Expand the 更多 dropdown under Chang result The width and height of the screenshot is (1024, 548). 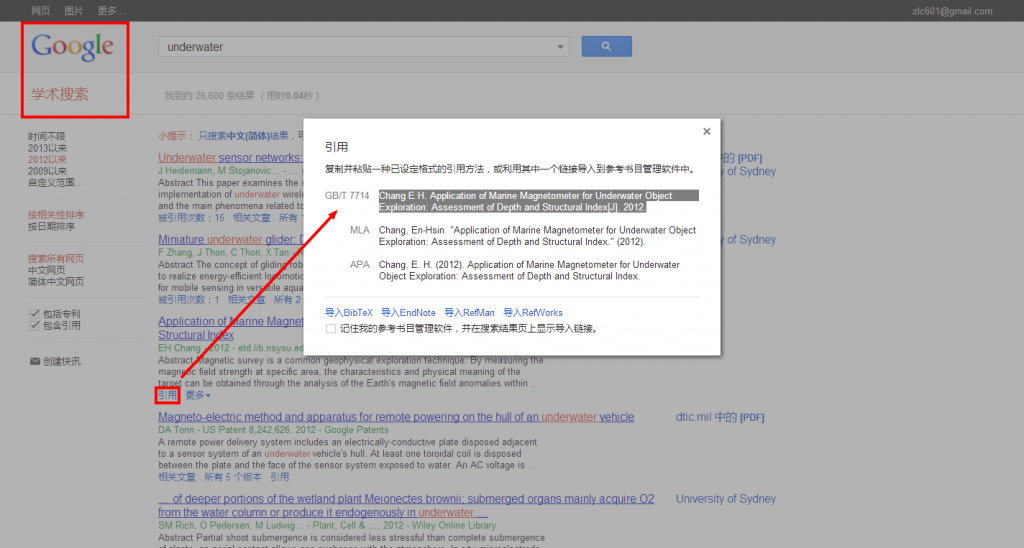198,395
